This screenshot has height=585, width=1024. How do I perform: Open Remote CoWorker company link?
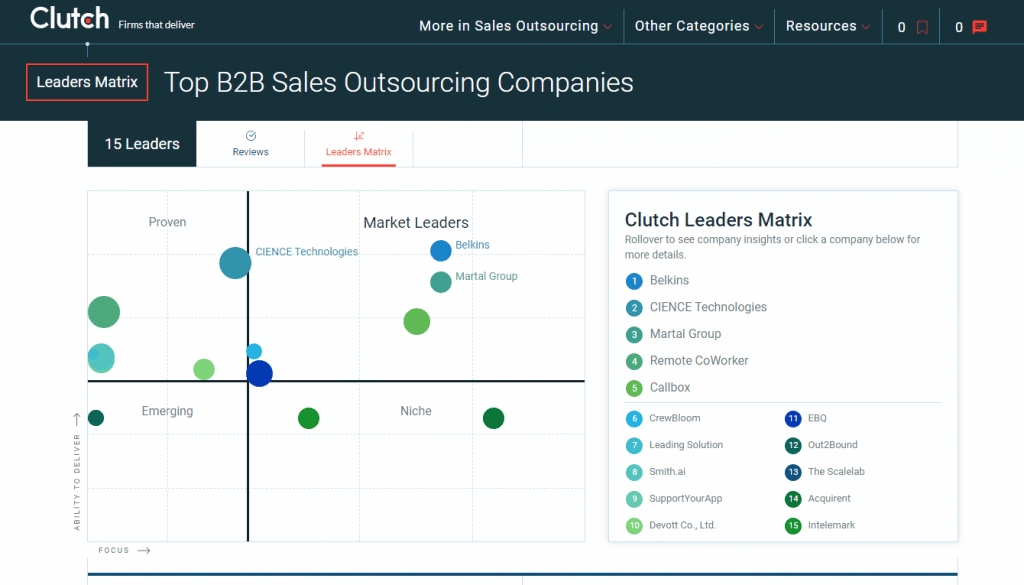pos(699,360)
